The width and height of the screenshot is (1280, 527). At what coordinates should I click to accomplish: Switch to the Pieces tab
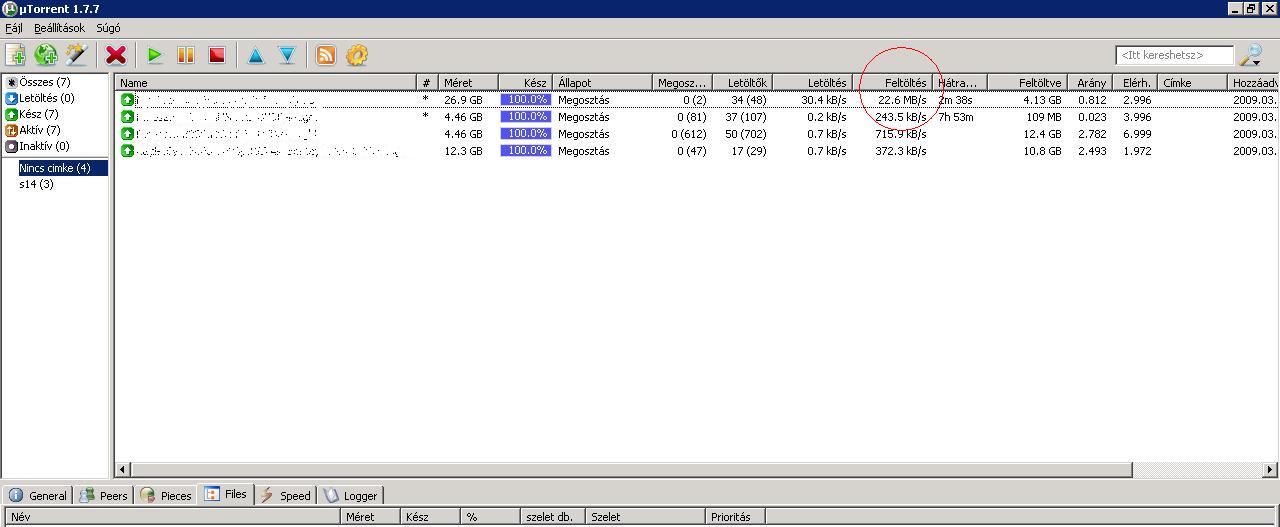point(166,495)
